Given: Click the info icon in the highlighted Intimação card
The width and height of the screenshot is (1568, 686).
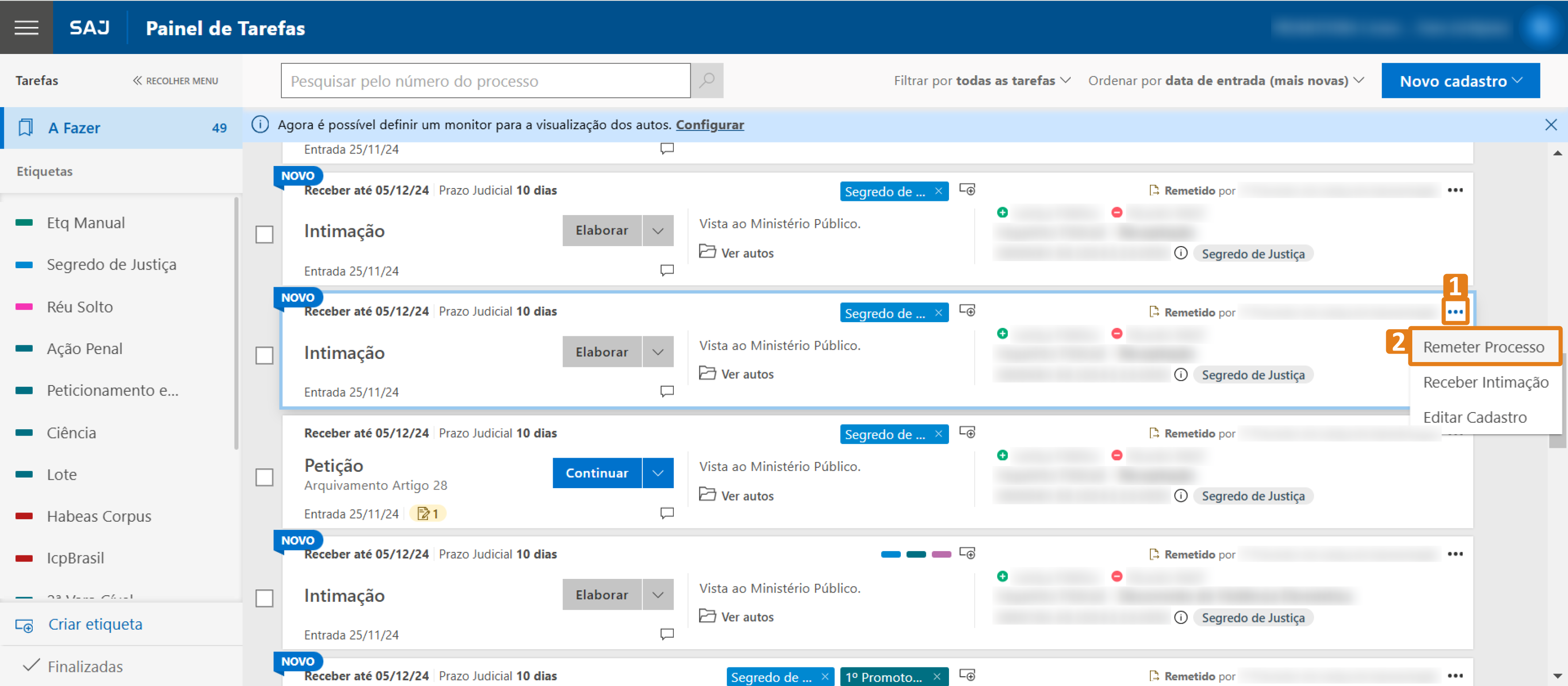Looking at the screenshot, I should [1180, 374].
